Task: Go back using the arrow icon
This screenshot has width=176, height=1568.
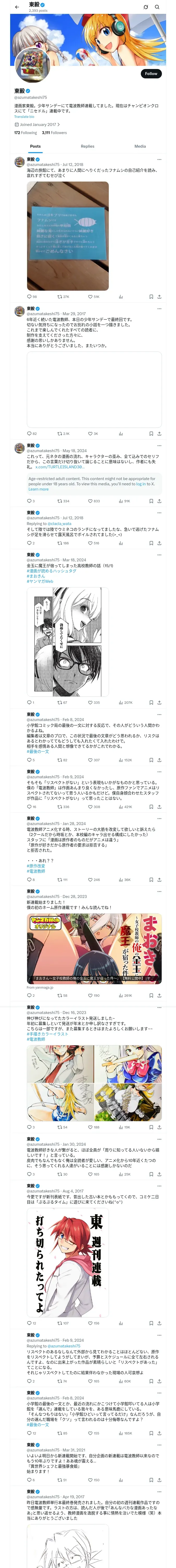Action: tap(17, 7)
